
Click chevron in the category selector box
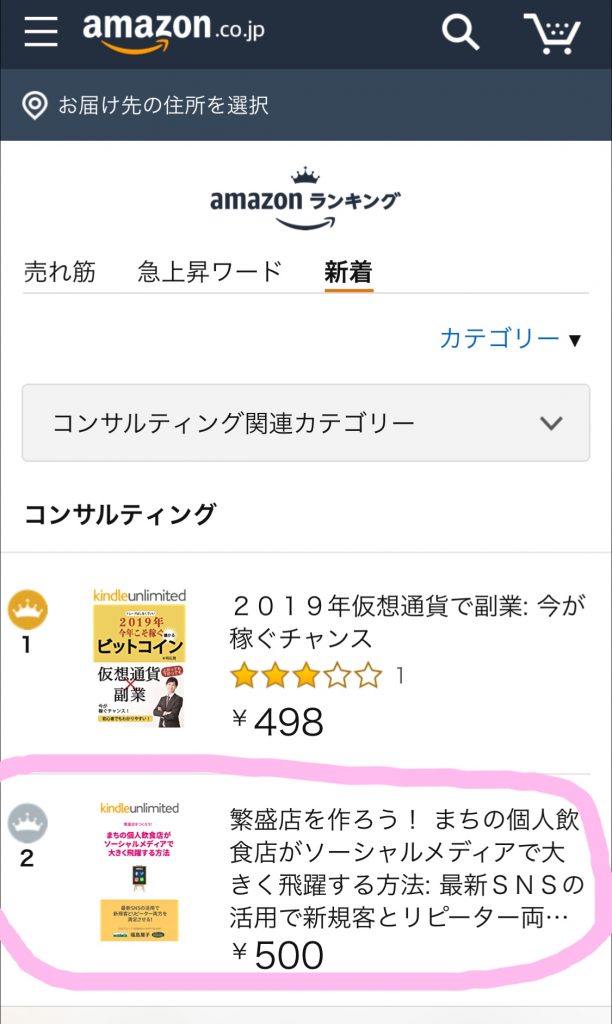click(x=551, y=423)
